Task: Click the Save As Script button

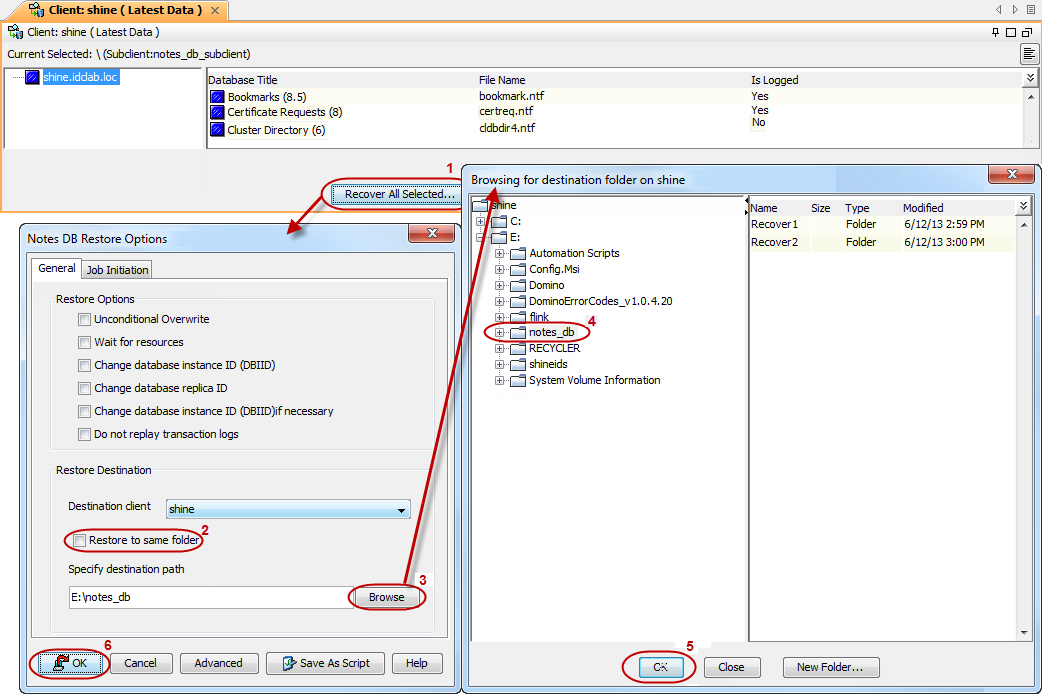Action: [x=325, y=663]
